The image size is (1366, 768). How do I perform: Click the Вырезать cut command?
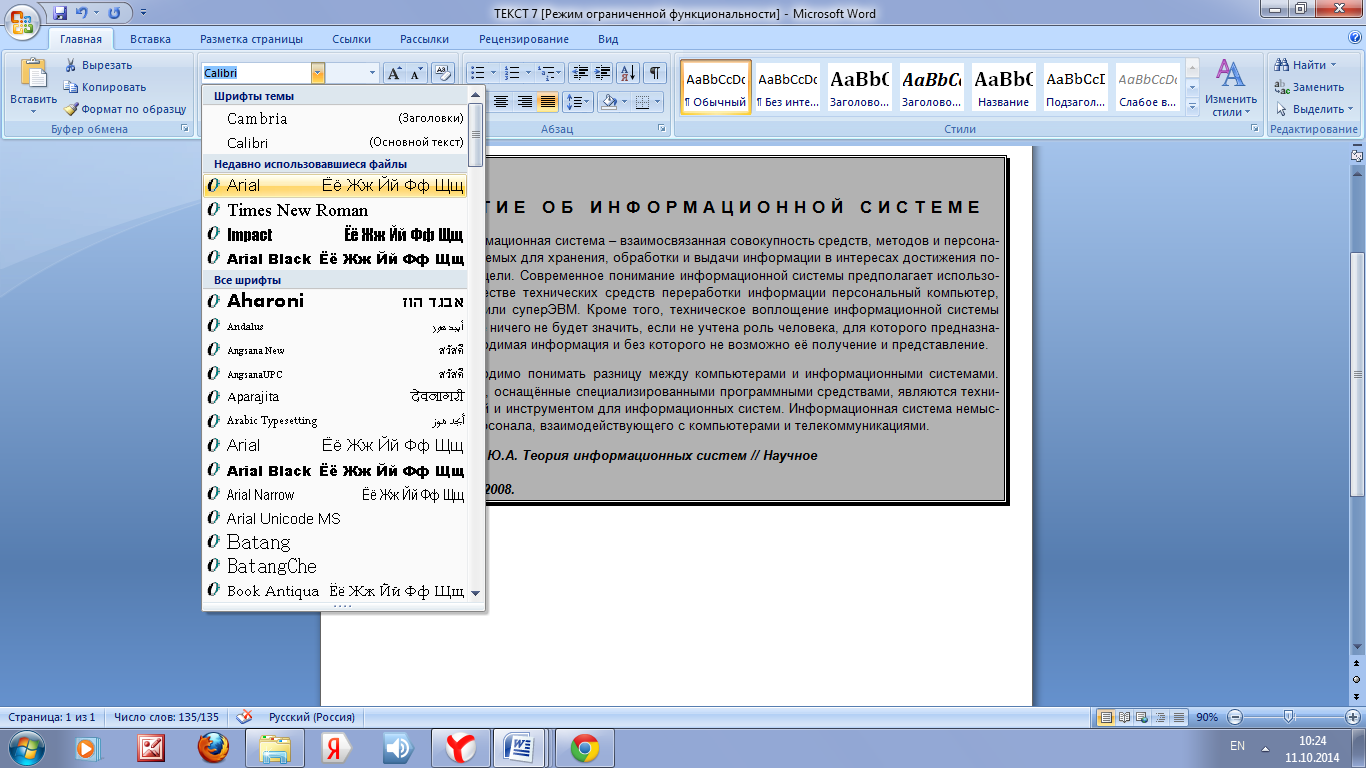pyautogui.click(x=98, y=65)
